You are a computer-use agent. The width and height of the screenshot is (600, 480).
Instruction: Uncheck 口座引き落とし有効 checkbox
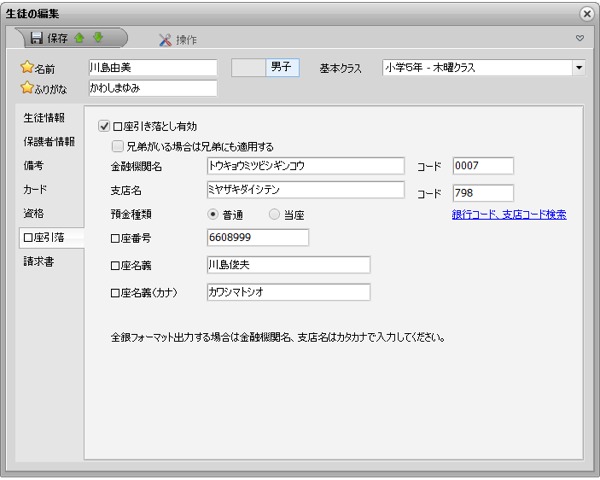(x=104, y=127)
